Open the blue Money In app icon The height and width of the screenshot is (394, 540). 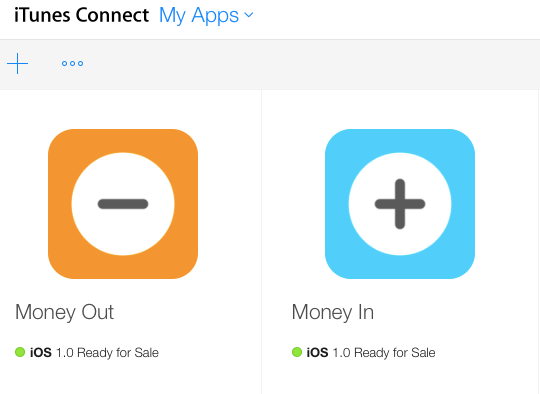point(400,204)
